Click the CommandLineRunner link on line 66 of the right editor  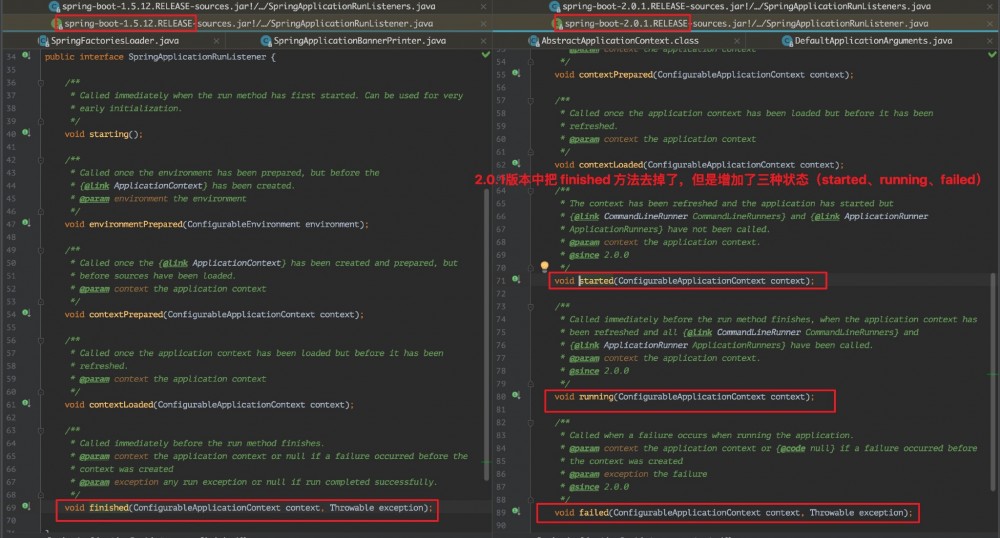coord(645,216)
